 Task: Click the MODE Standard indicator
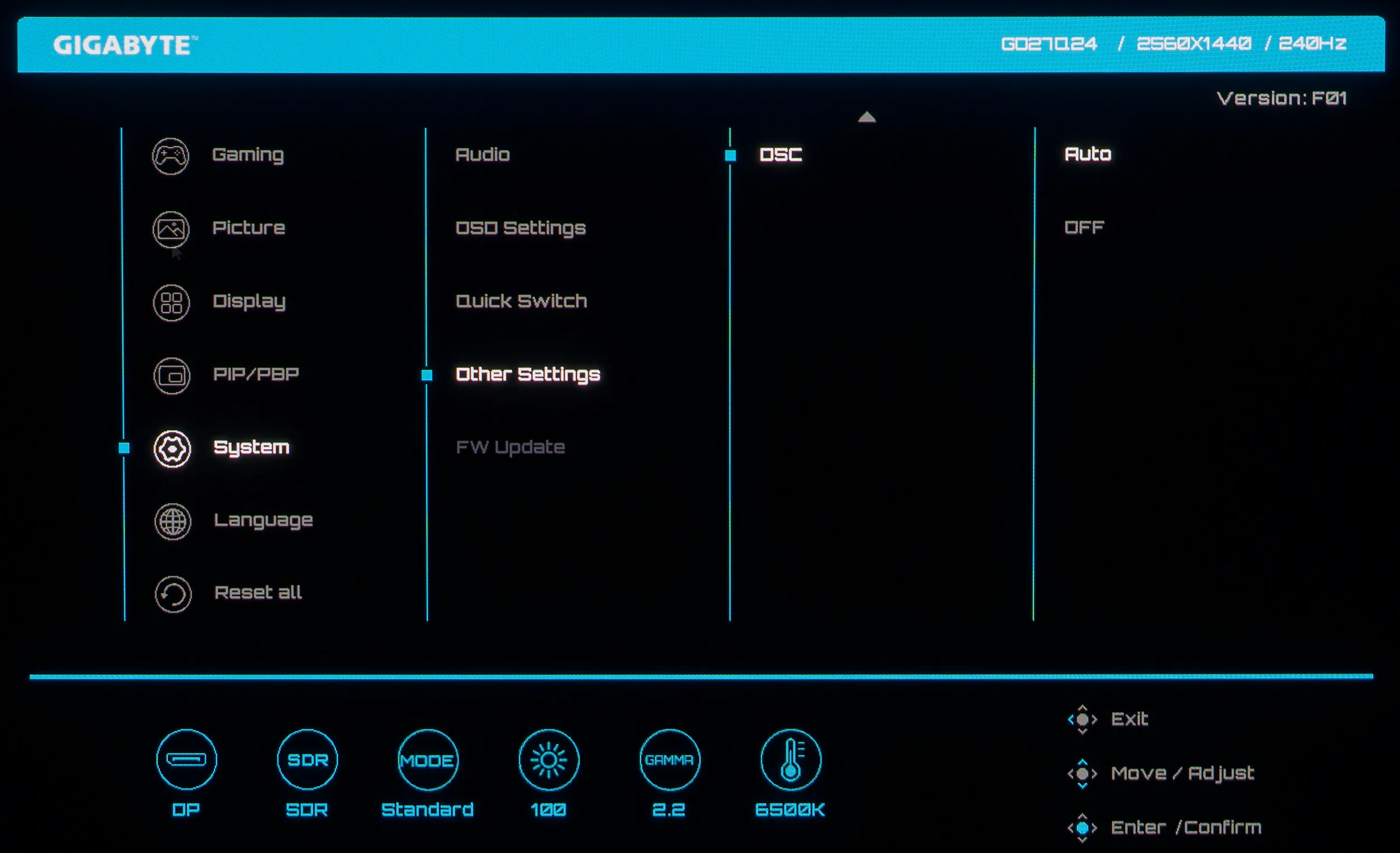[427, 759]
